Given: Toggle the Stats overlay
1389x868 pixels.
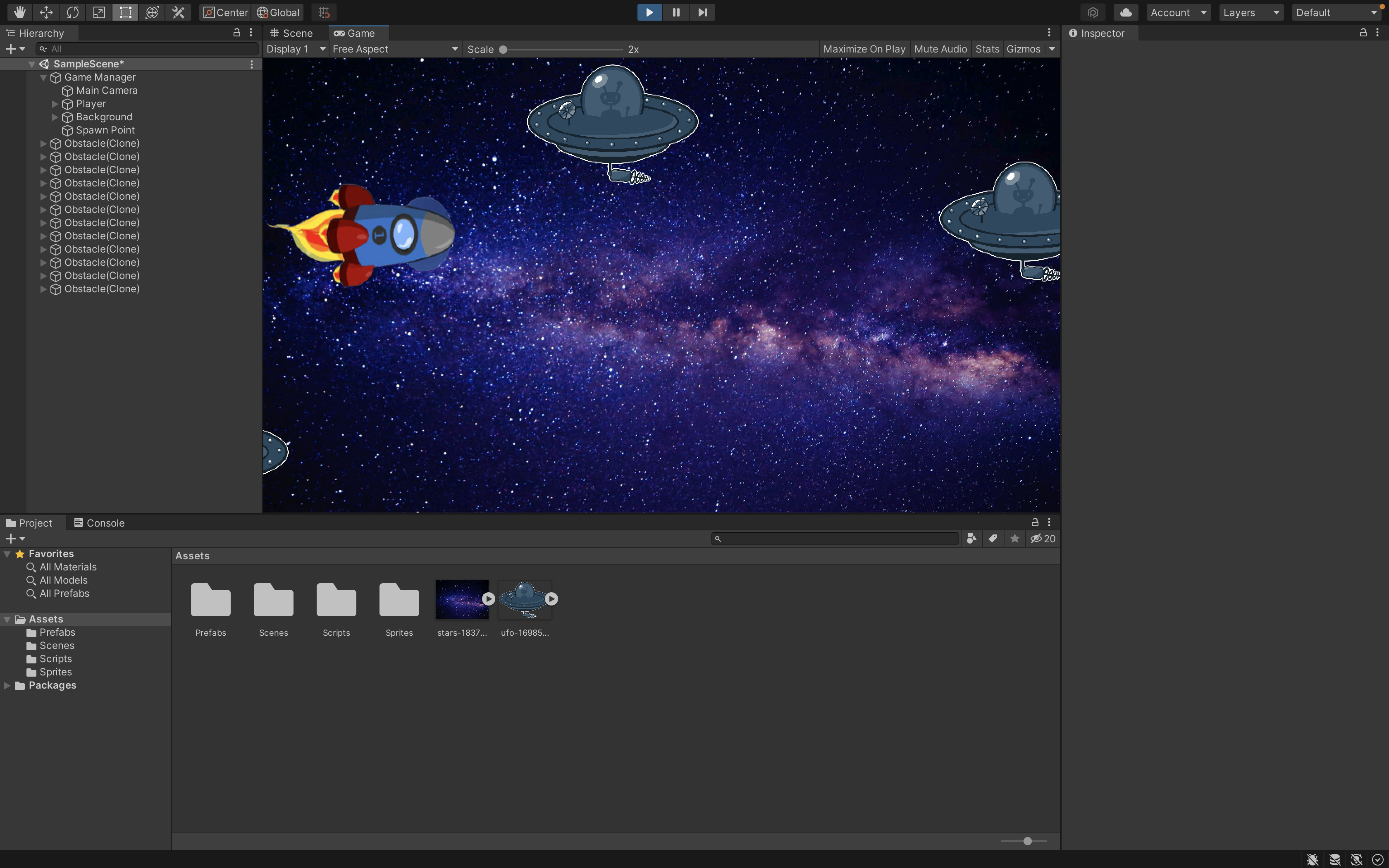Looking at the screenshot, I should (x=987, y=49).
